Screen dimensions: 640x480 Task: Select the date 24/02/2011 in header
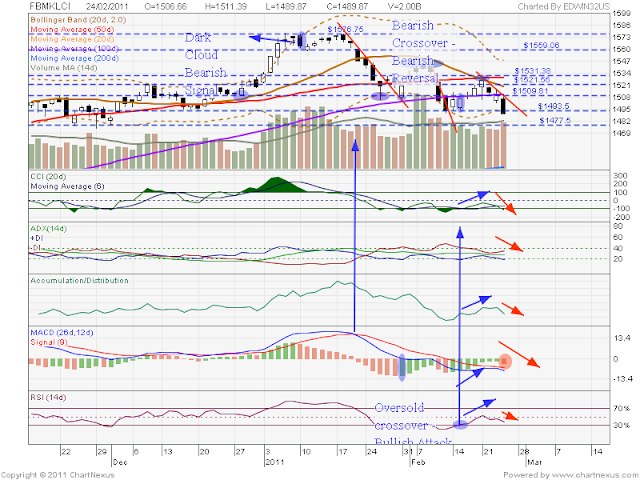click(108, 7)
